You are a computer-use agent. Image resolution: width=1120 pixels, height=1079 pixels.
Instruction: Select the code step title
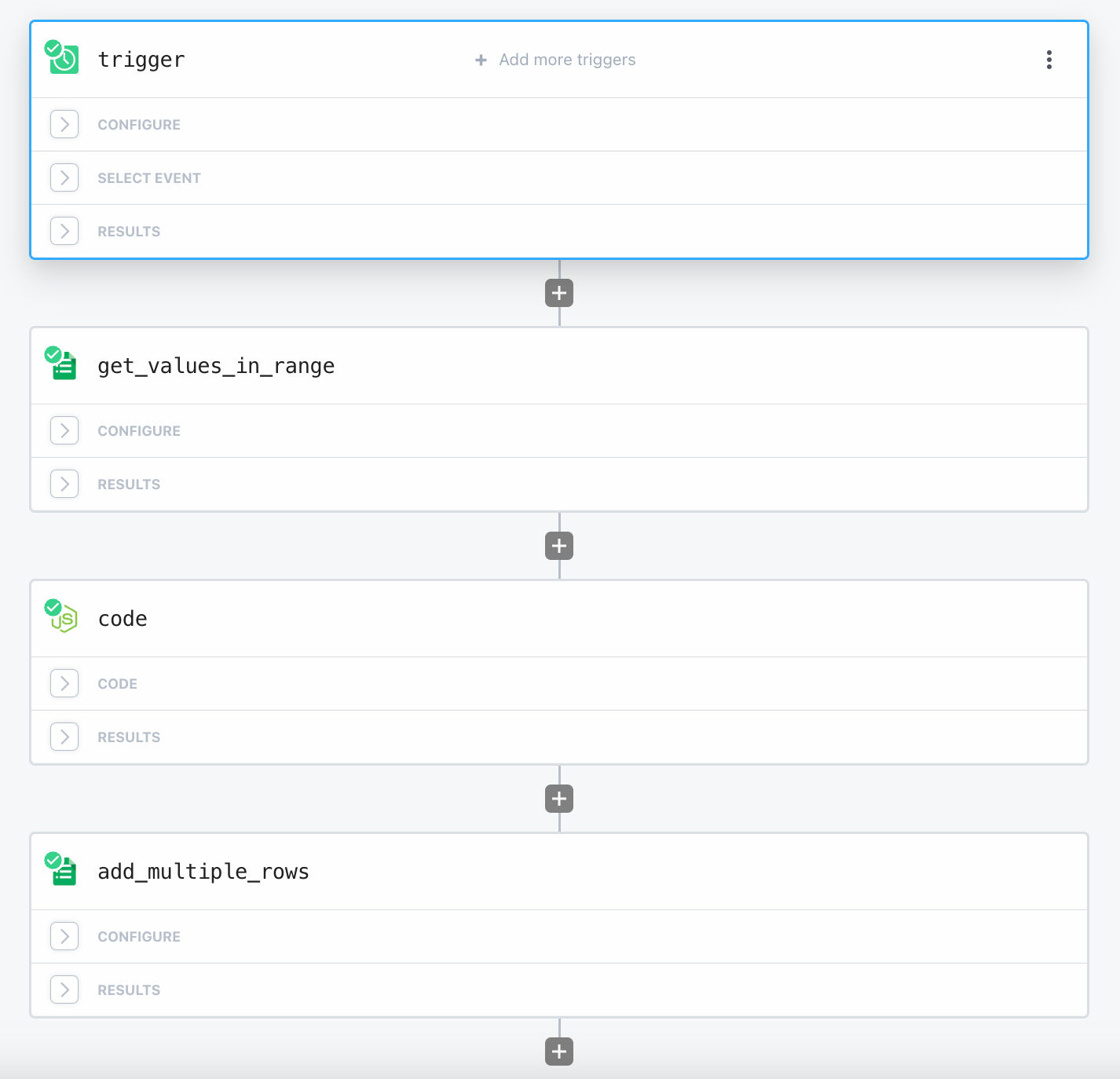123,619
